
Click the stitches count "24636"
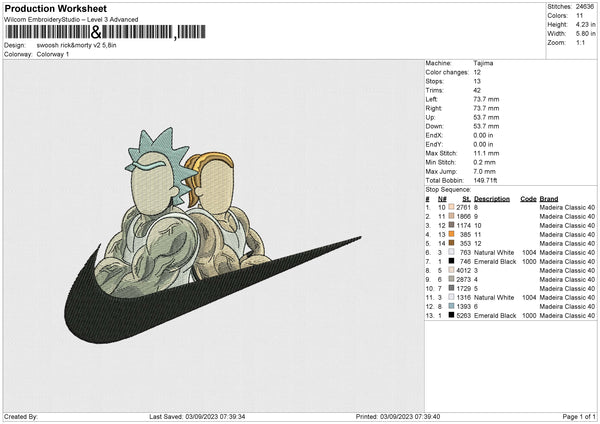[585, 7]
